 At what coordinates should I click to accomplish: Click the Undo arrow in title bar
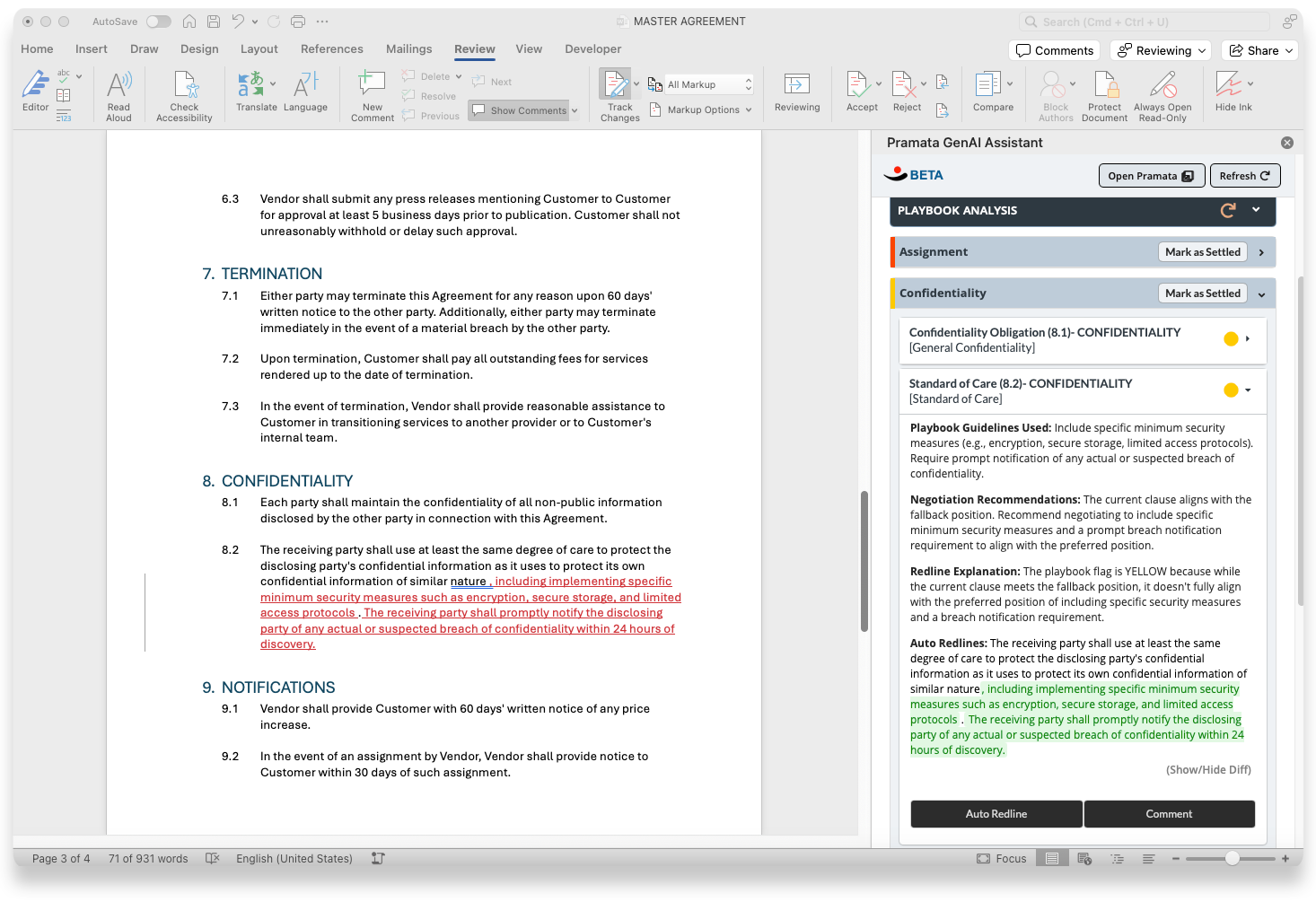coord(238,22)
